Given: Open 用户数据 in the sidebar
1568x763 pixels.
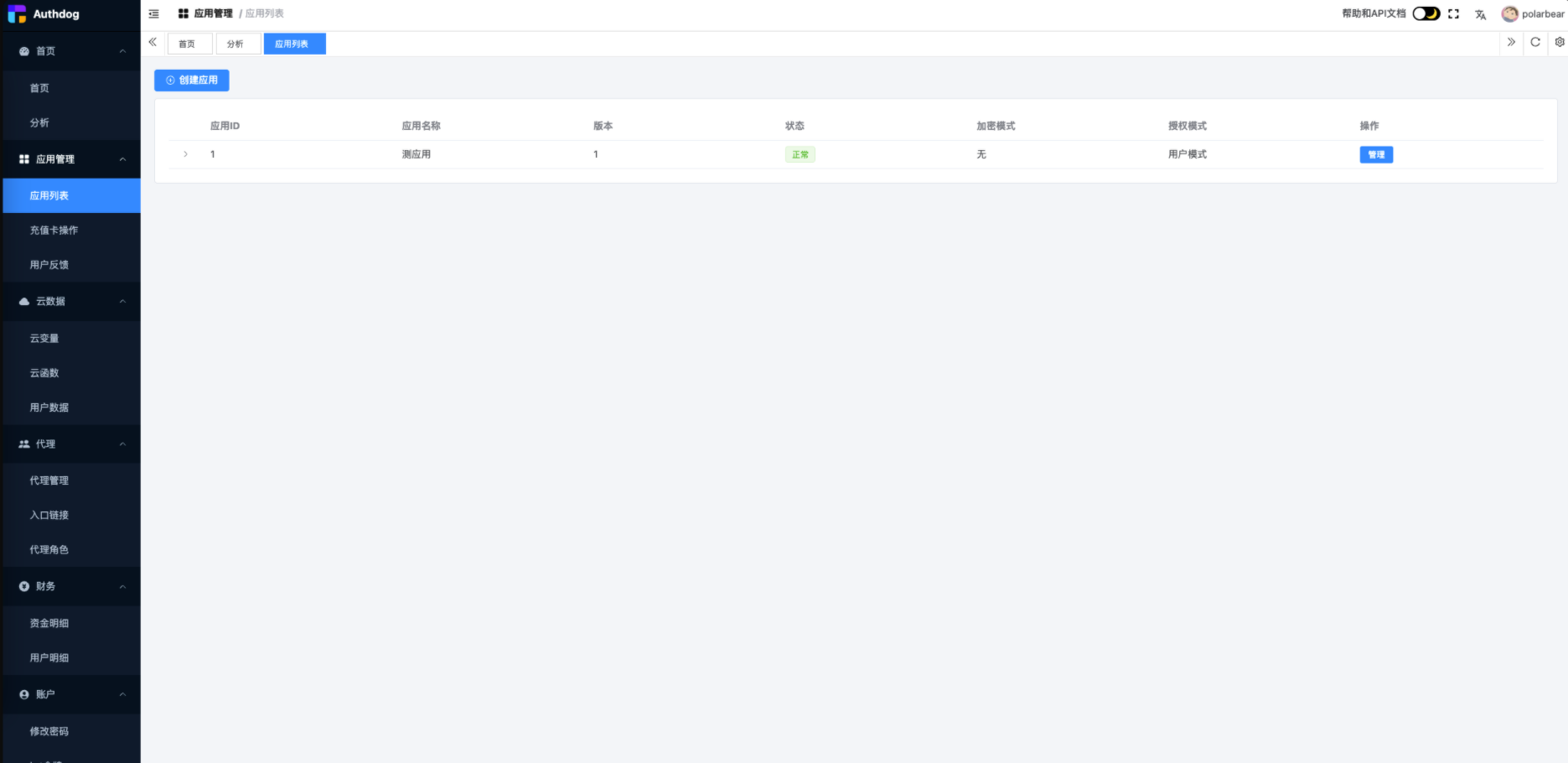Looking at the screenshot, I should [72, 407].
